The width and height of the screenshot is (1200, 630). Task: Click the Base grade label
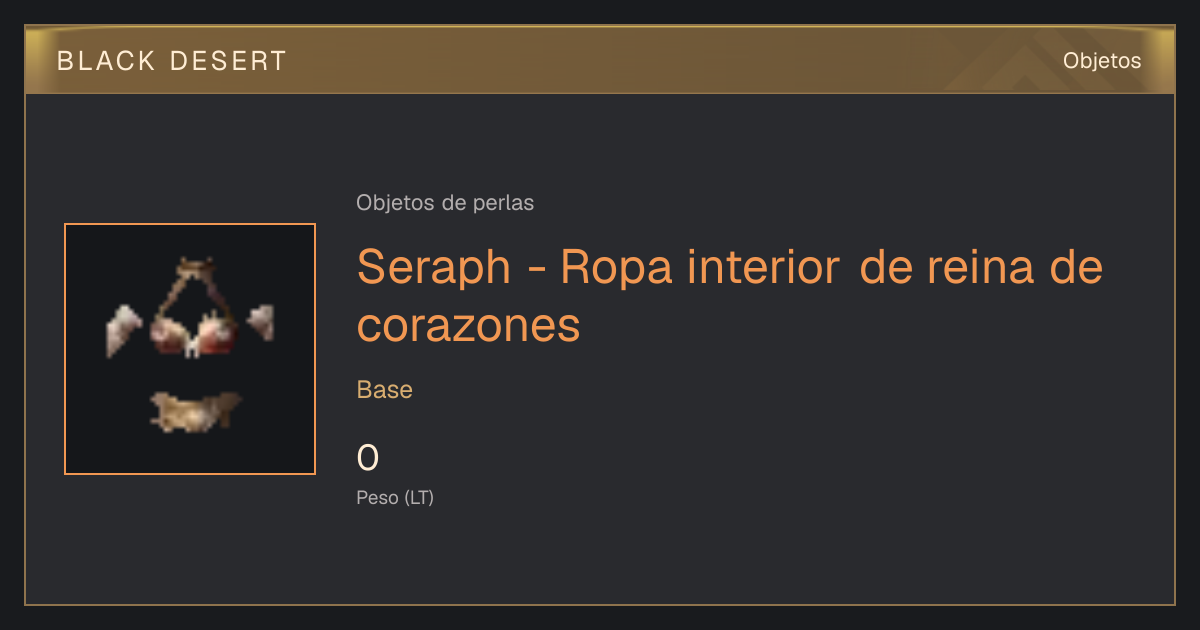coord(385,390)
